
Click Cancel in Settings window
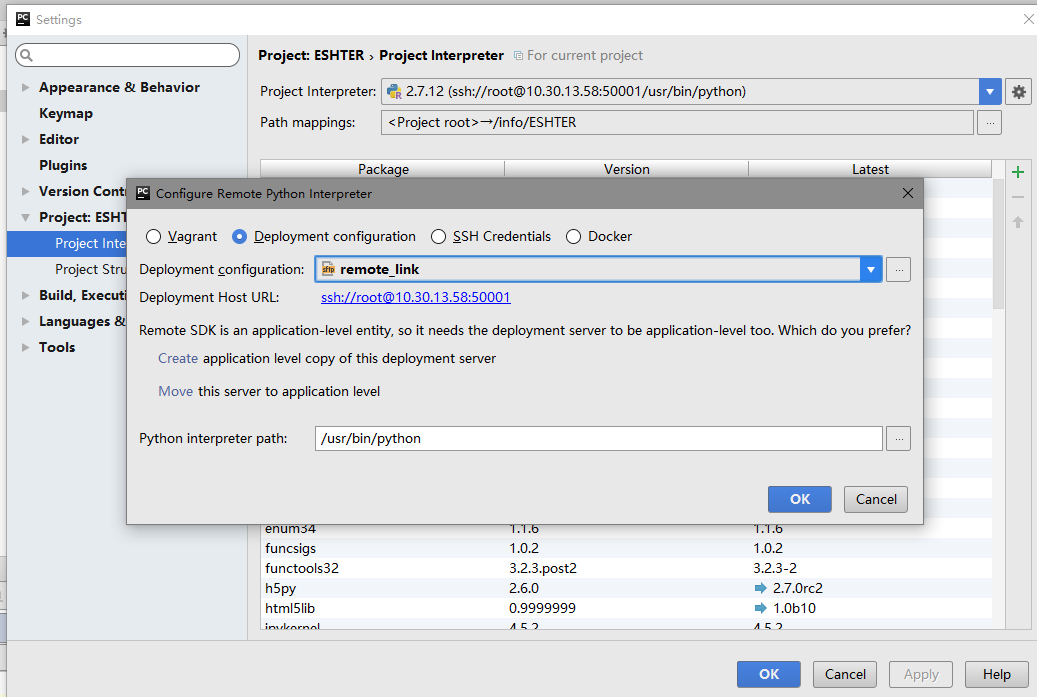[845, 674]
